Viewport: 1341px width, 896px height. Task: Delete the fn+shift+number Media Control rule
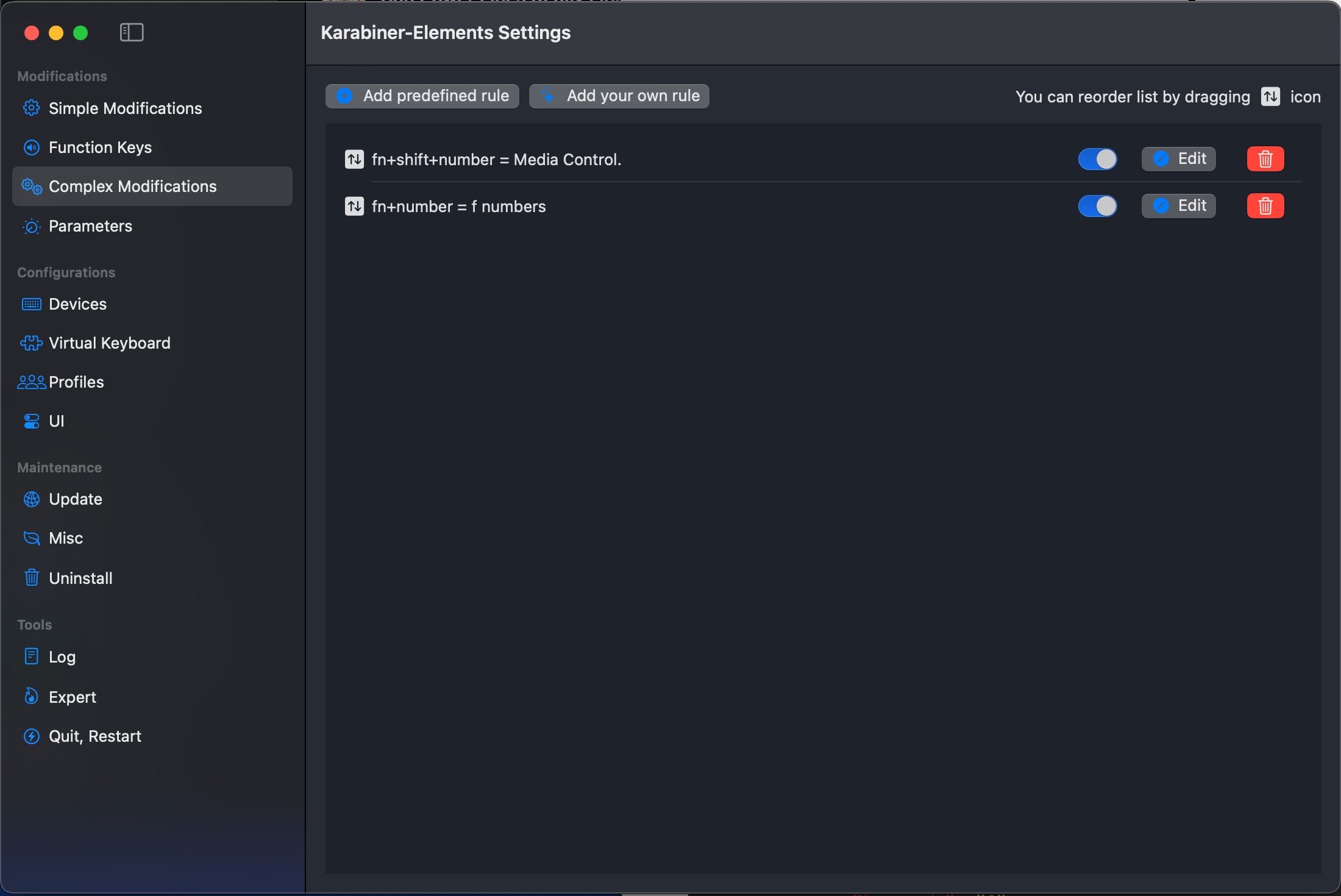point(1265,159)
